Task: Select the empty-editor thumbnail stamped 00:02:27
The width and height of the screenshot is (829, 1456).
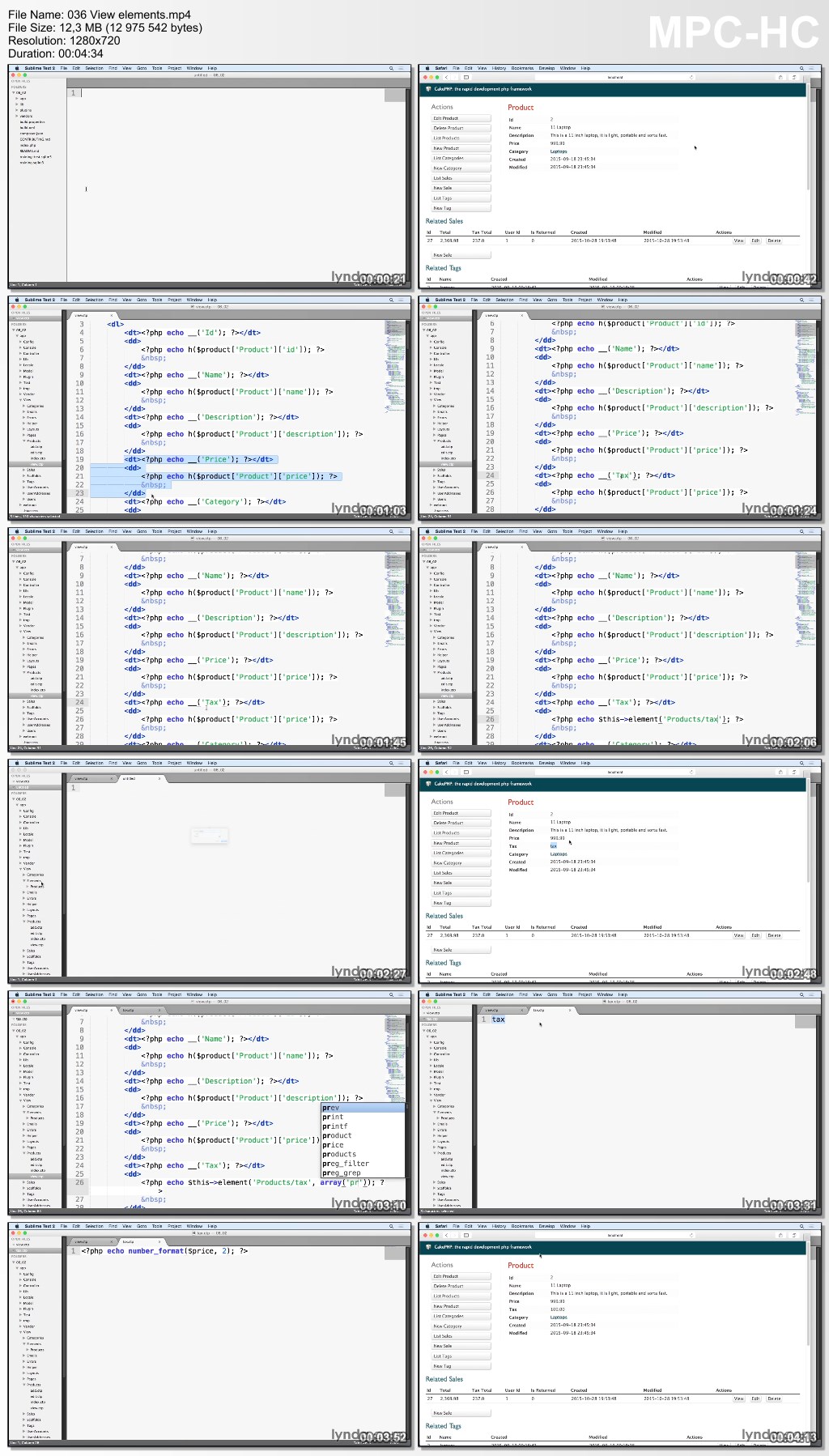Action: click(210, 871)
